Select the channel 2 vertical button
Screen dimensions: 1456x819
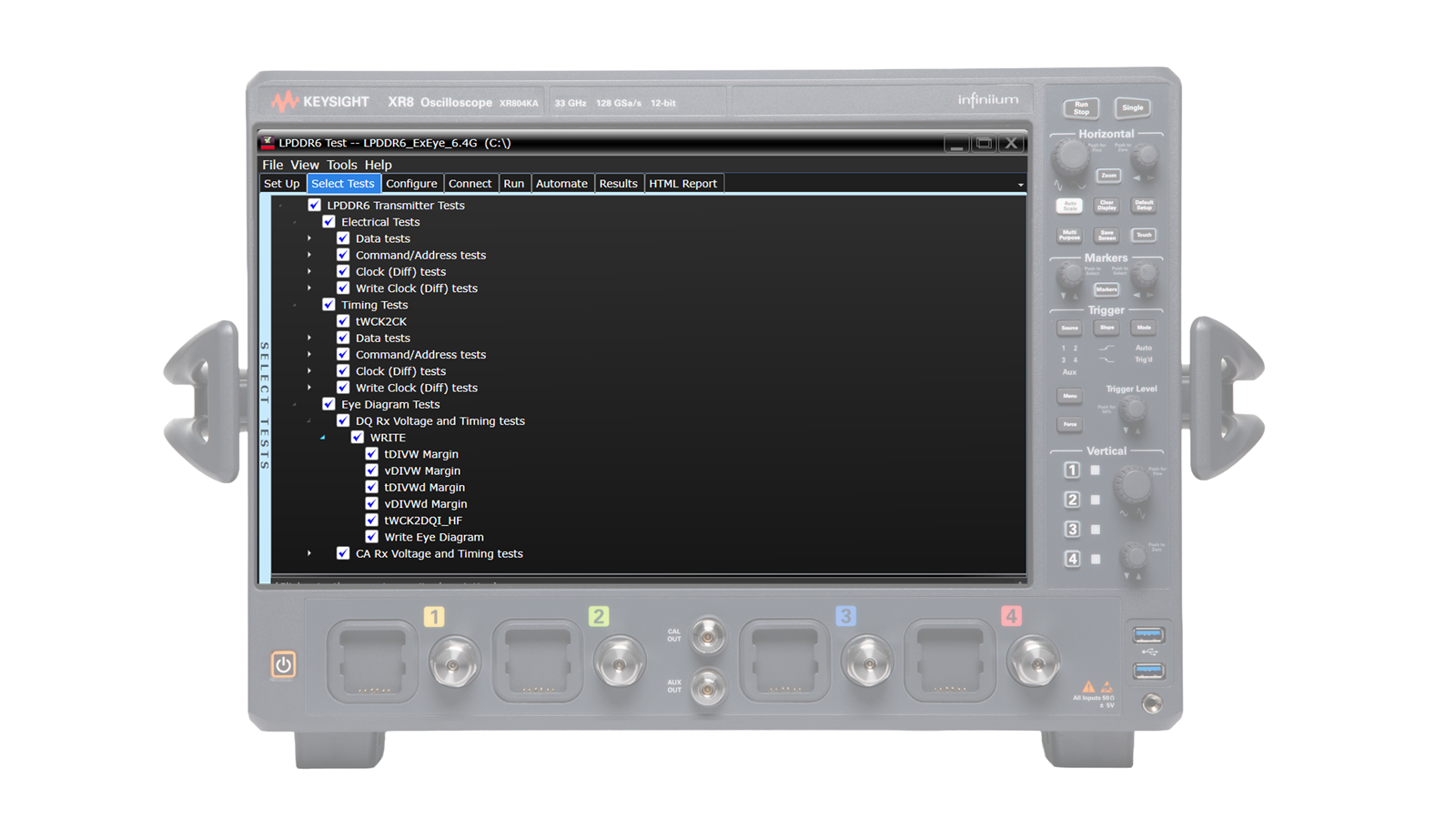(x=1071, y=499)
